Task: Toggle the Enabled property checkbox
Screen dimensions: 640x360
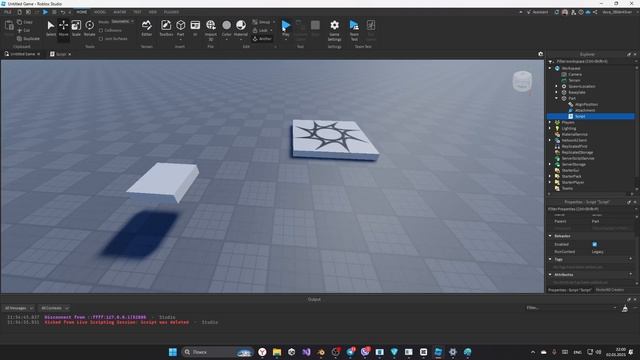Action: point(594,244)
